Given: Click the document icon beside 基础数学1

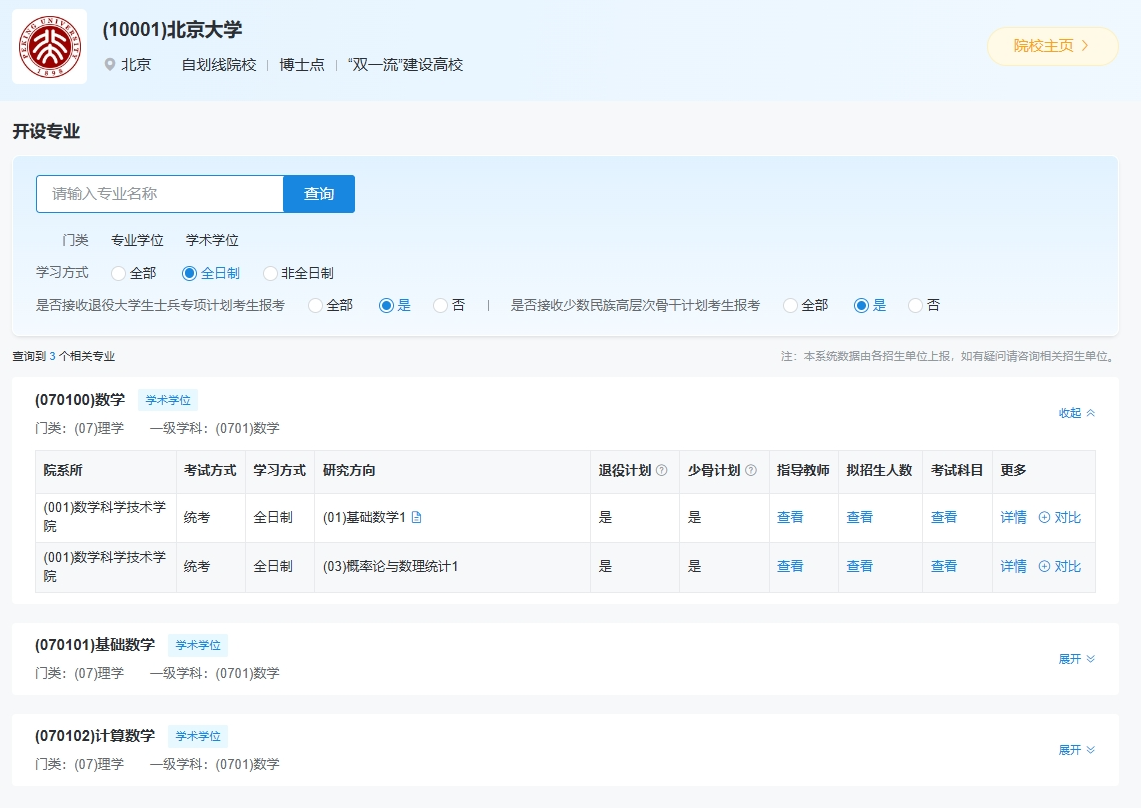Looking at the screenshot, I should [417, 518].
